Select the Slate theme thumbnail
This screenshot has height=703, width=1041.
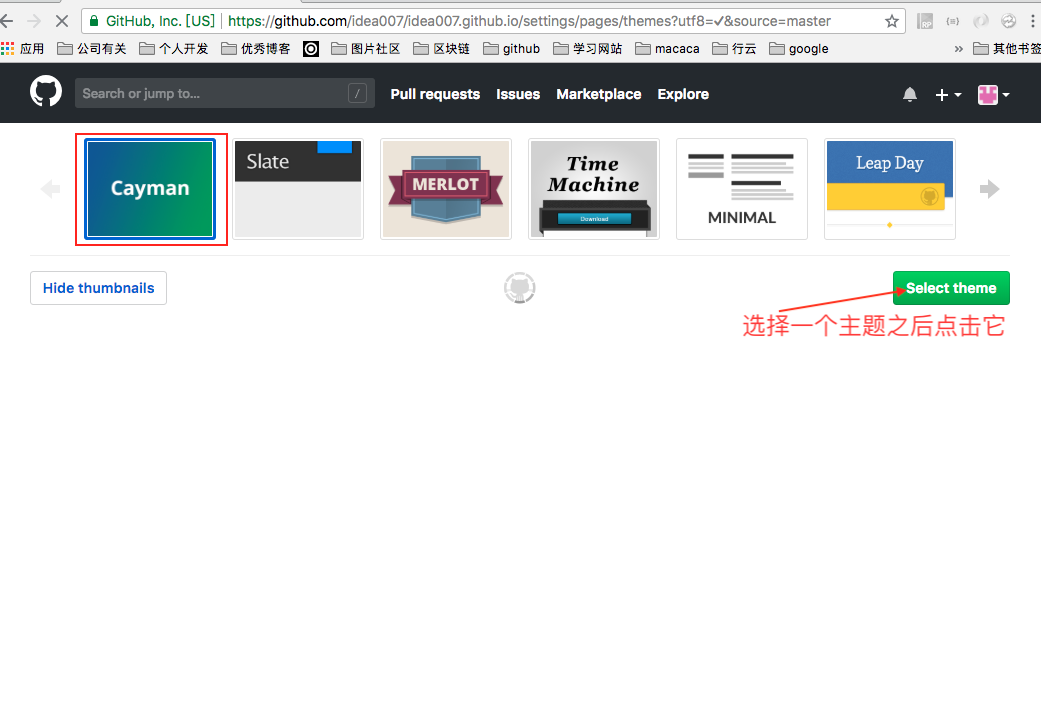(298, 189)
